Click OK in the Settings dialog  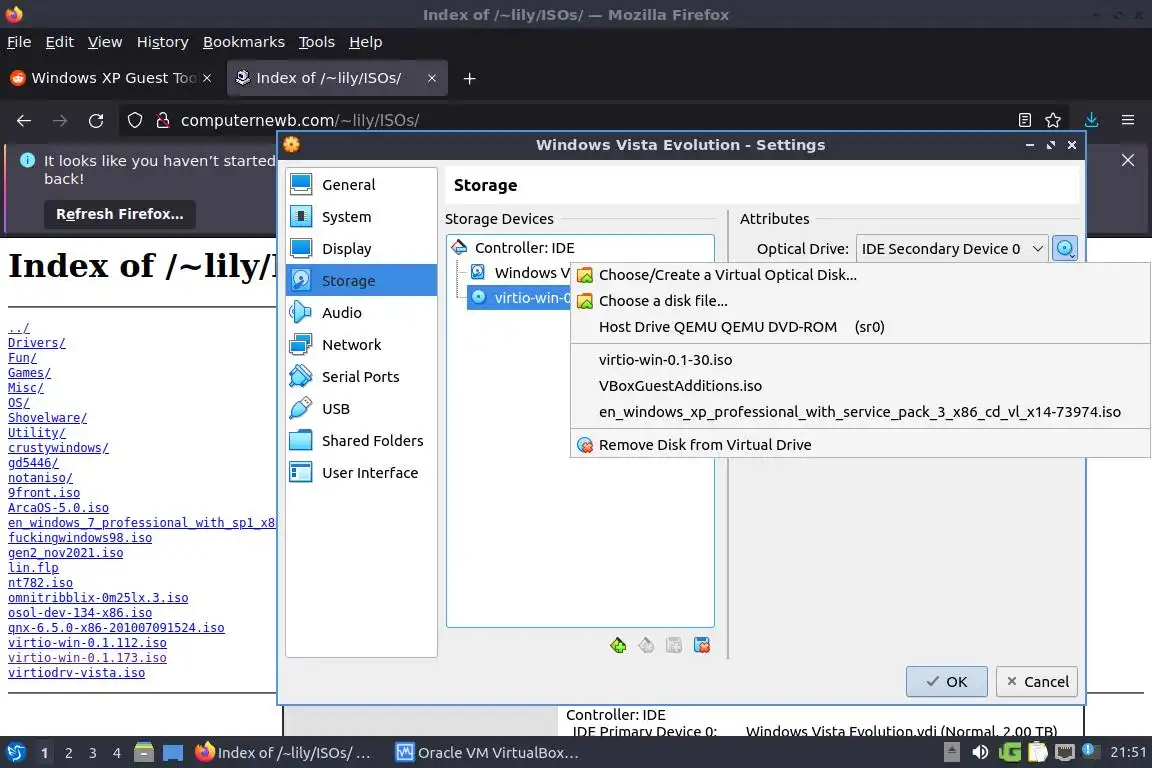tap(946, 681)
